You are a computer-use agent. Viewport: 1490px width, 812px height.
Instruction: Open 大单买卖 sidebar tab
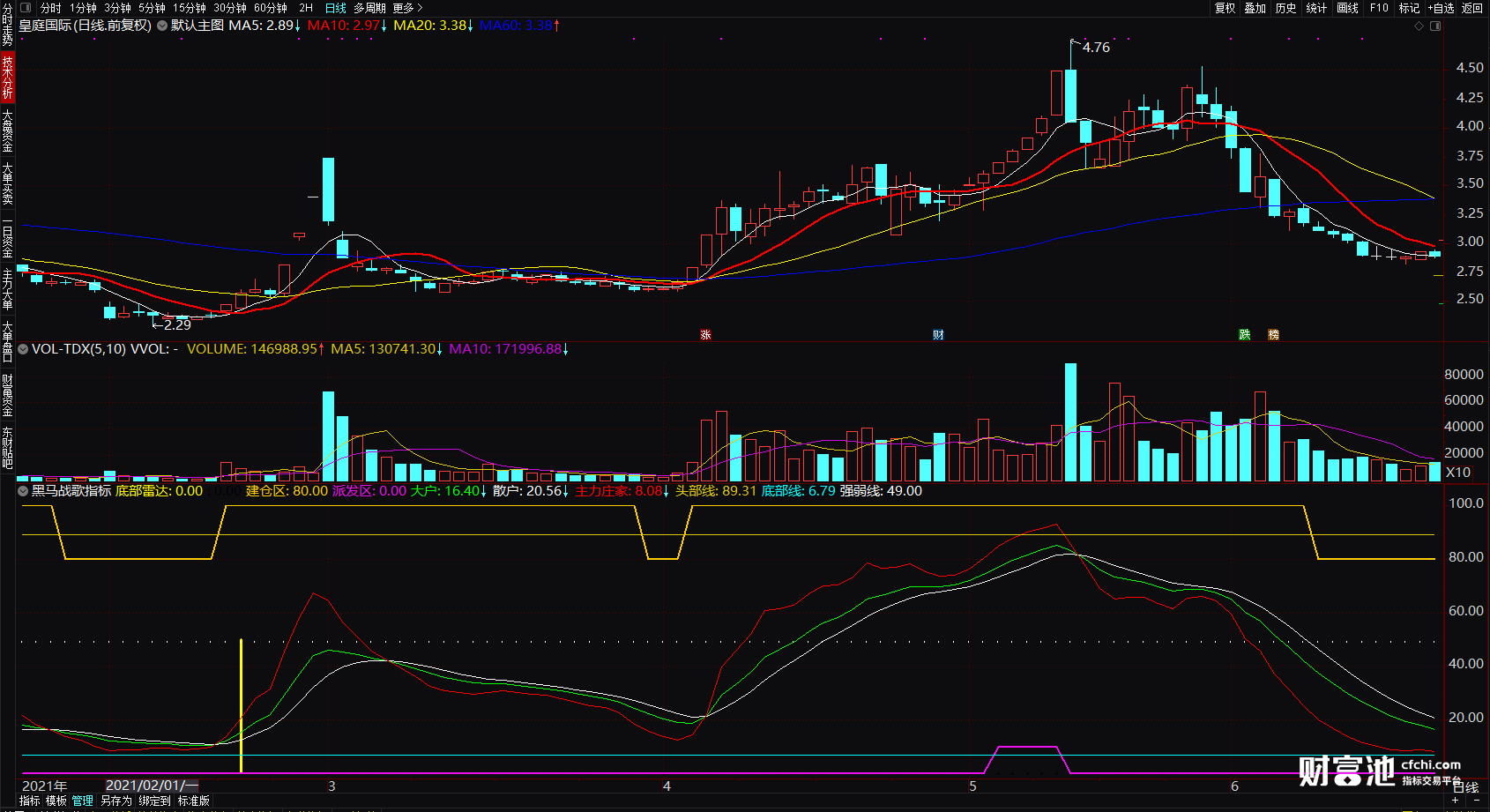coord(7,183)
